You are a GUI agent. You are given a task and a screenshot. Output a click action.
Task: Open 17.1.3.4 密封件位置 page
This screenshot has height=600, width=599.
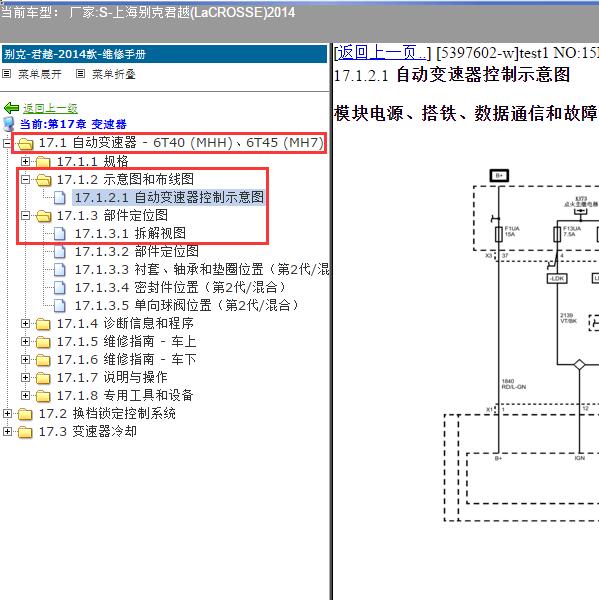[180, 287]
